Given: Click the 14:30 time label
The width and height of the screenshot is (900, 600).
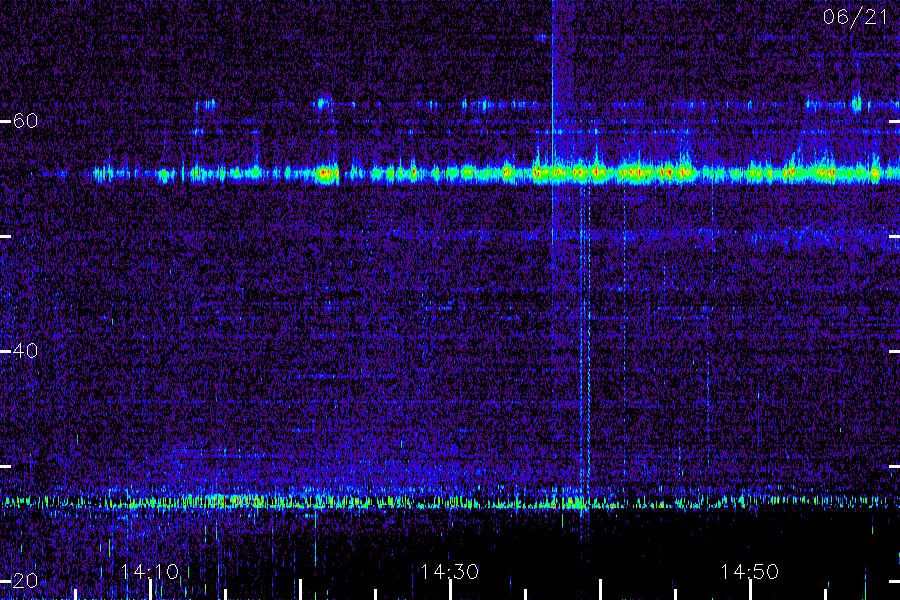Looking at the screenshot, I should (x=449, y=572).
